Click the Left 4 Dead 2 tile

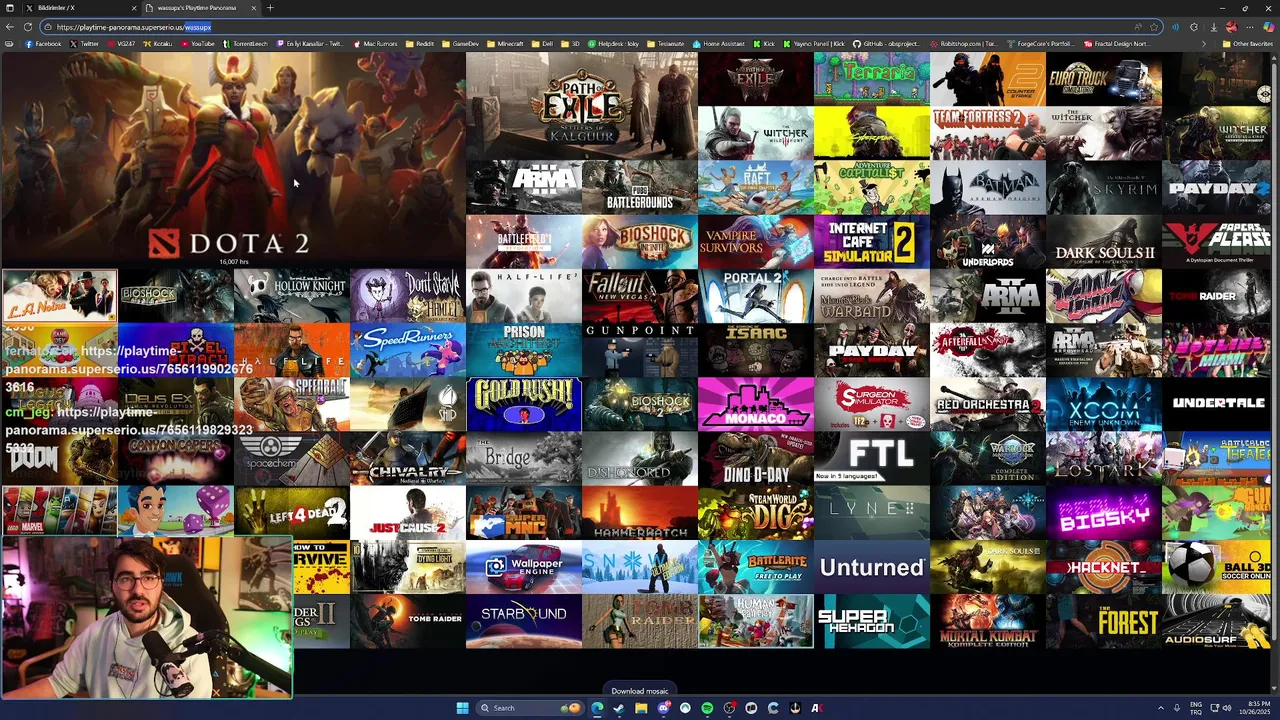[292, 512]
